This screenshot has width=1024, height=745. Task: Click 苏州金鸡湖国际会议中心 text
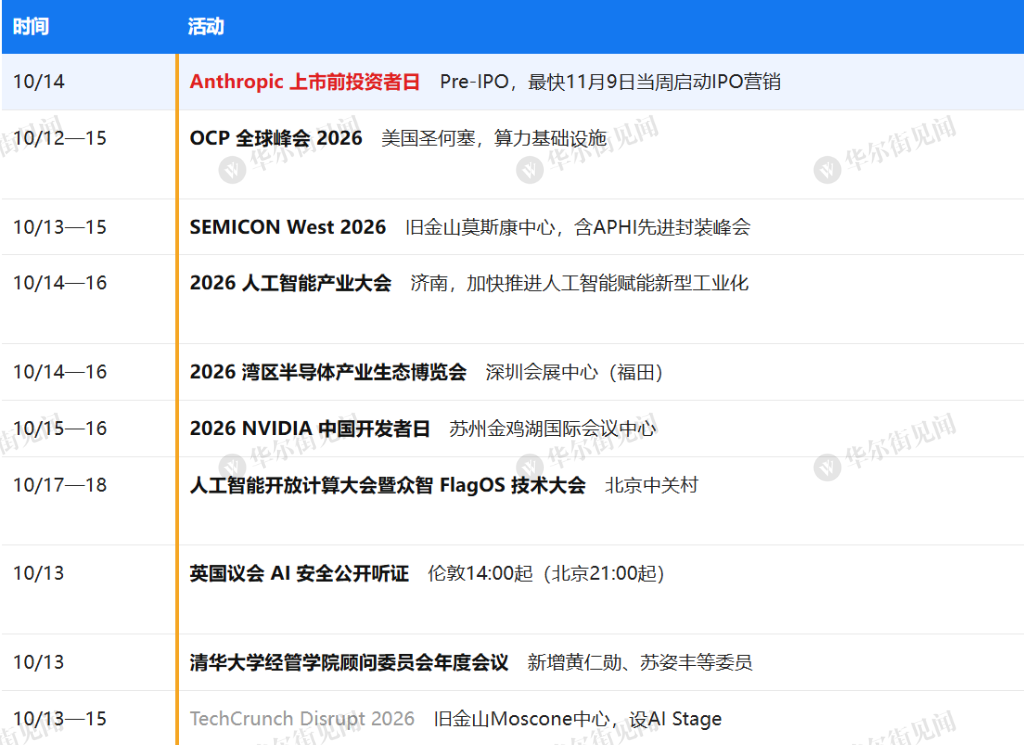[x=552, y=428]
